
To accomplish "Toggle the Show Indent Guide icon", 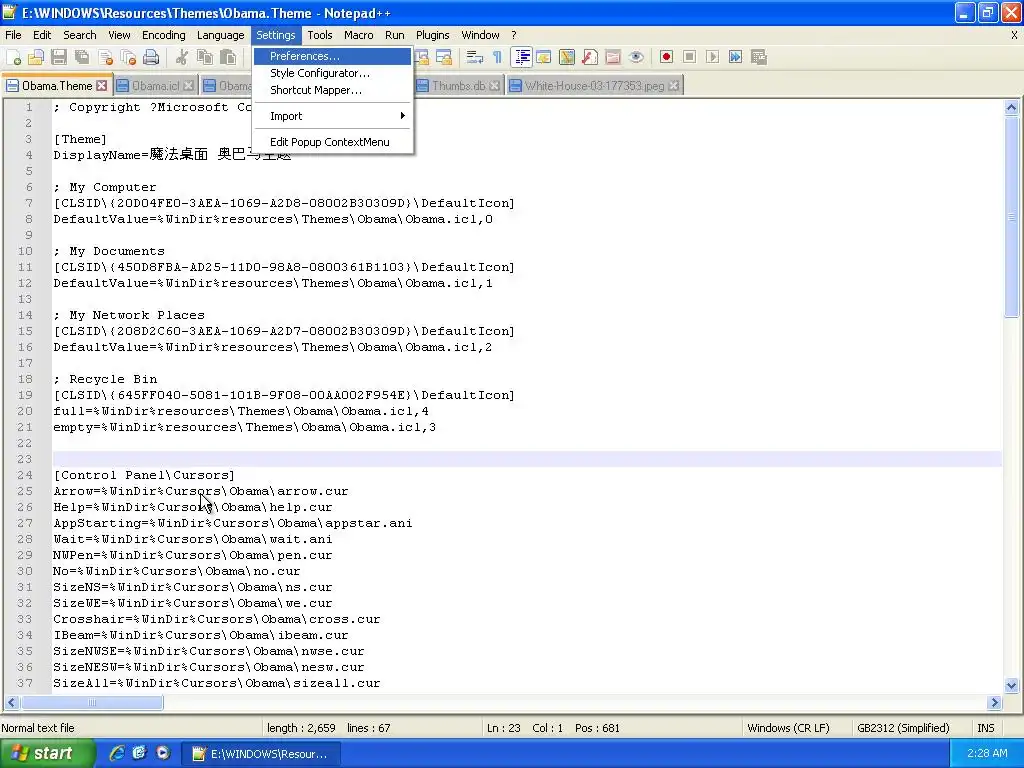I will [x=521, y=57].
